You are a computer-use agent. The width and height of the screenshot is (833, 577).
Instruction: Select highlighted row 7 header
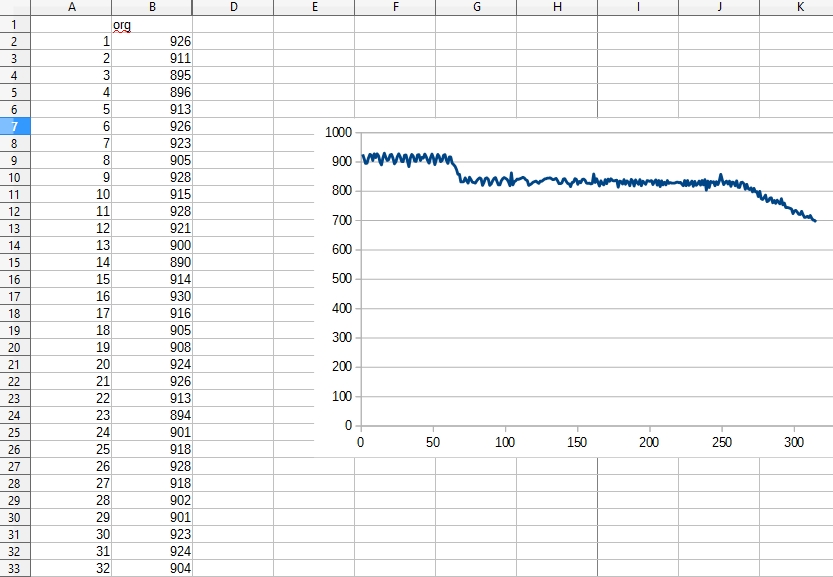point(15,126)
